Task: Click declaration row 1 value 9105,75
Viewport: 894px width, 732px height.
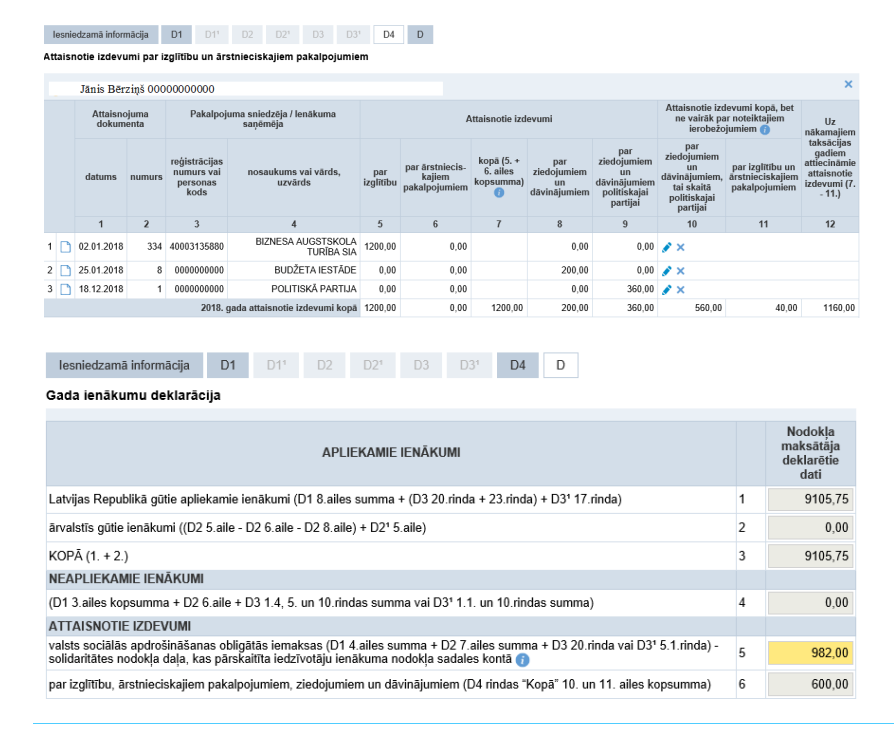Action: pos(810,499)
